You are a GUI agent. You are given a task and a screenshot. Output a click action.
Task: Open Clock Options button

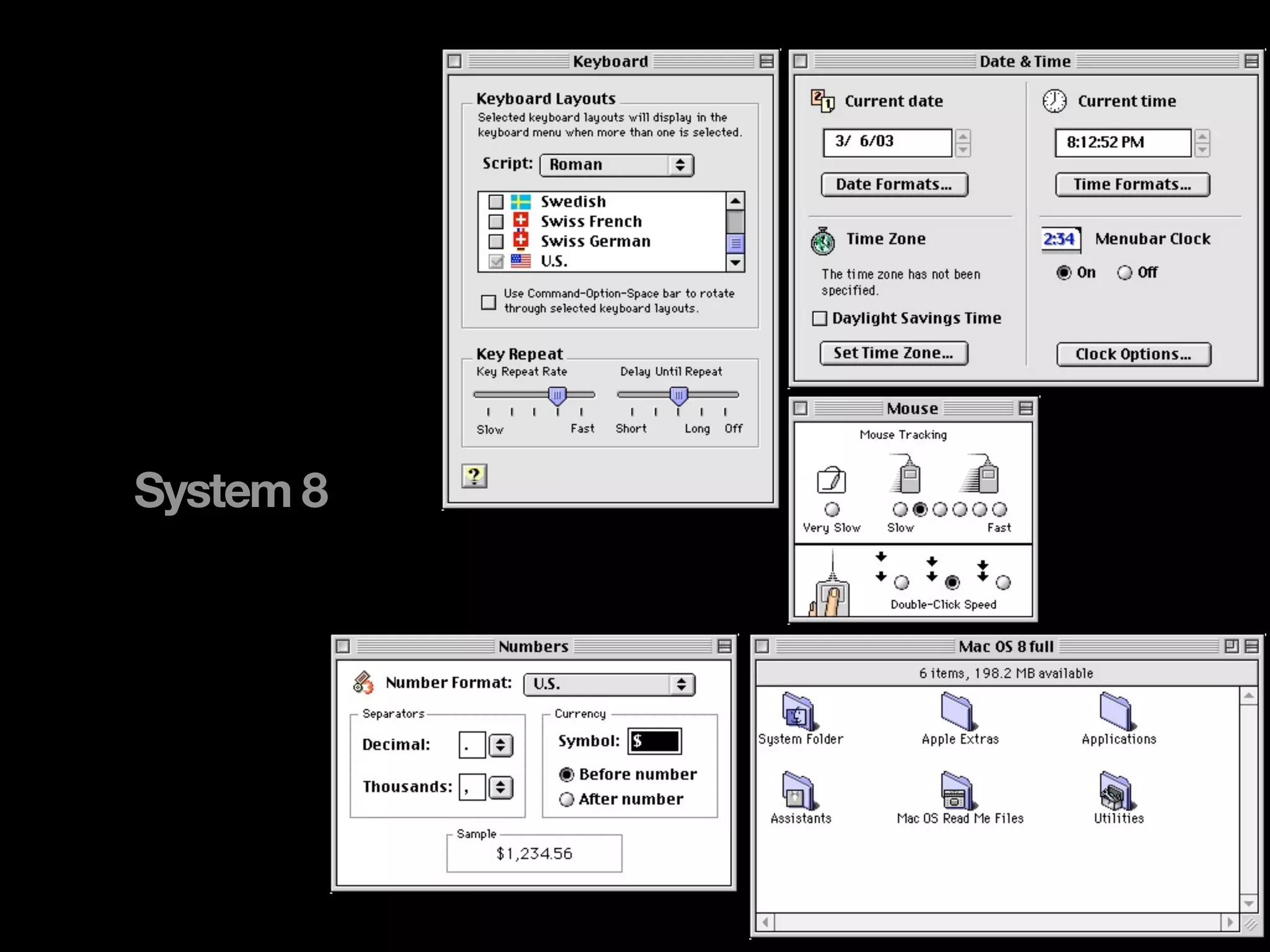(x=1134, y=355)
